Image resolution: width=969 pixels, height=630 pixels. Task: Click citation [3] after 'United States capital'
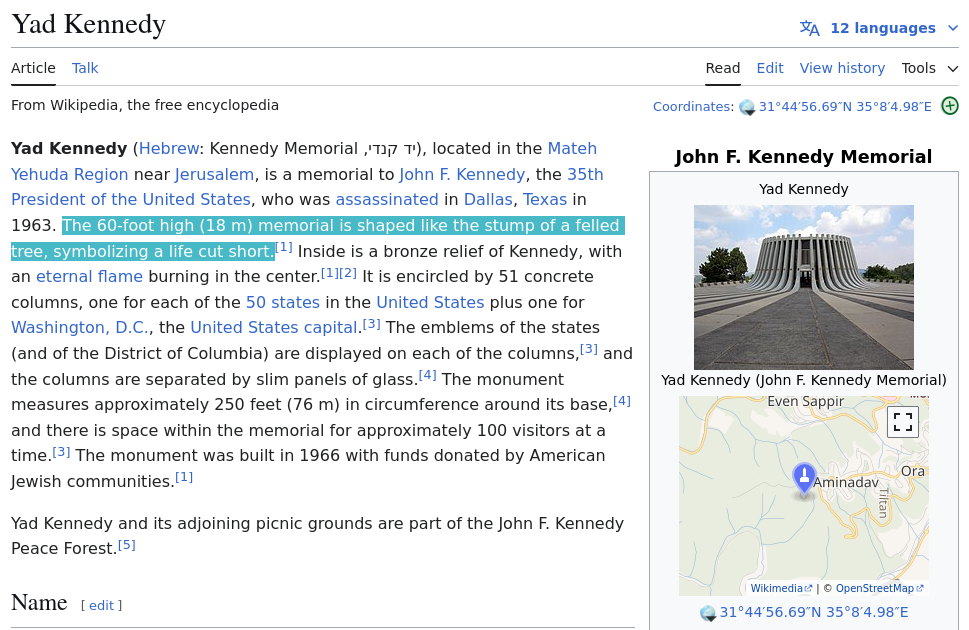[371, 323]
